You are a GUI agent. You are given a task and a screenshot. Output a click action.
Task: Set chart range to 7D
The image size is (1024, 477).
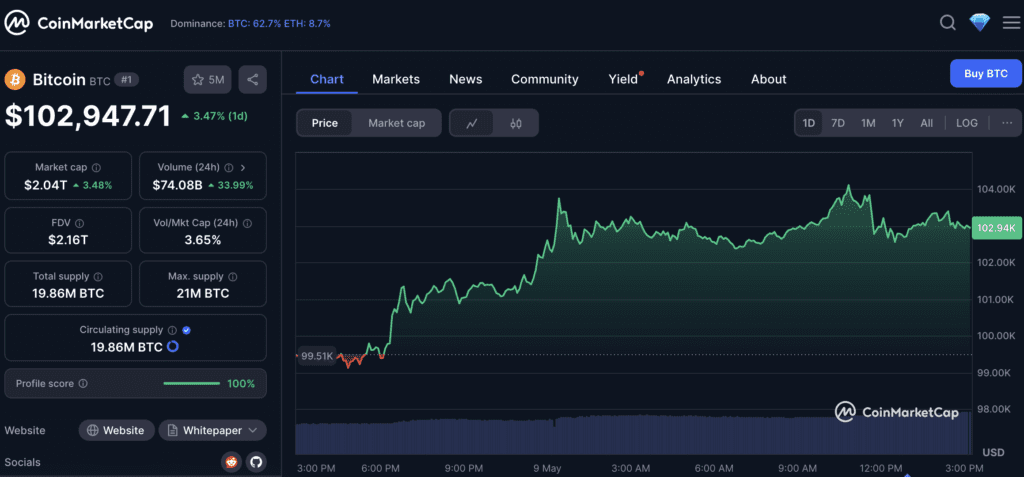[x=838, y=123]
